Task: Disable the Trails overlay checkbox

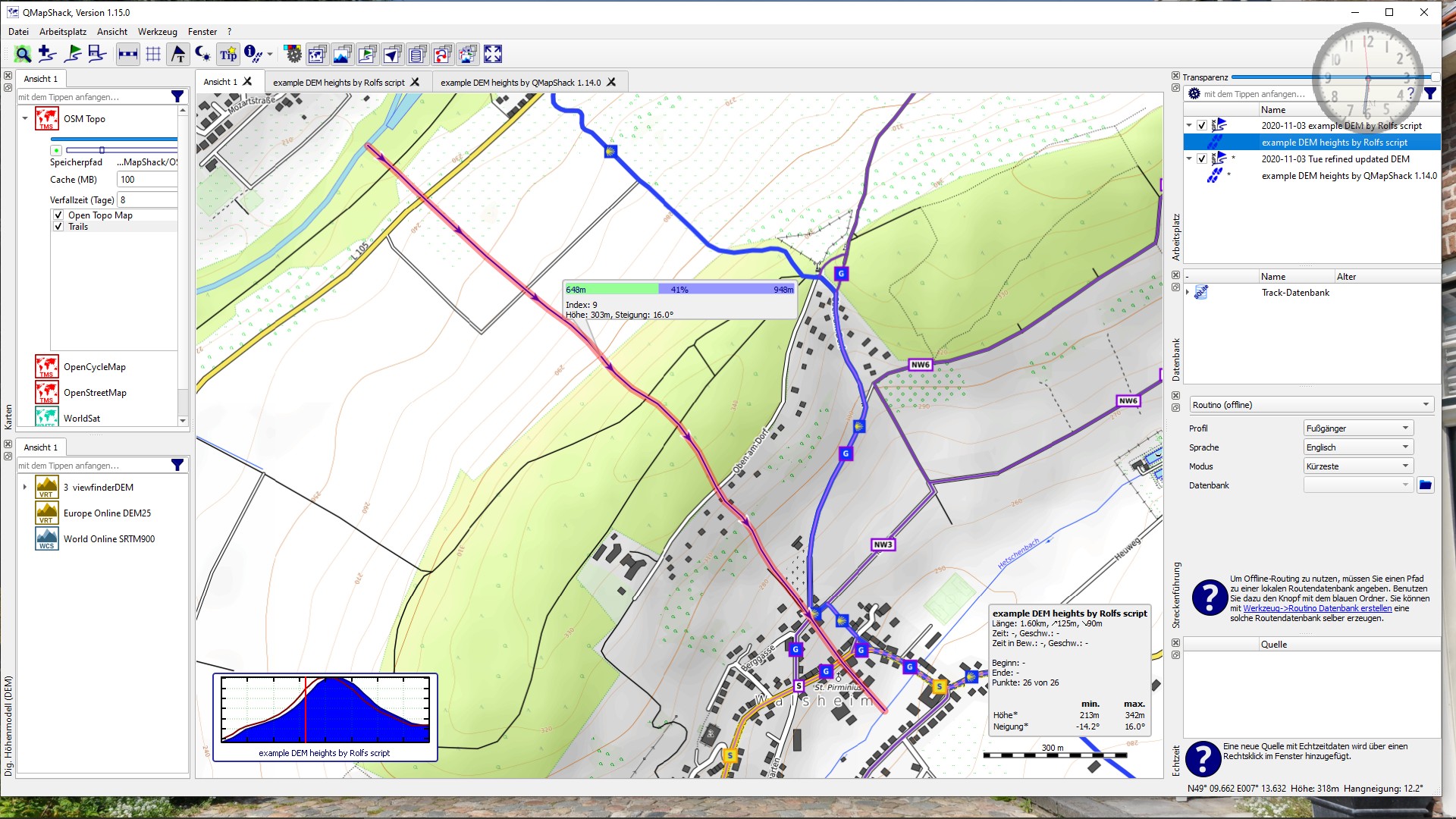Action: [x=58, y=227]
